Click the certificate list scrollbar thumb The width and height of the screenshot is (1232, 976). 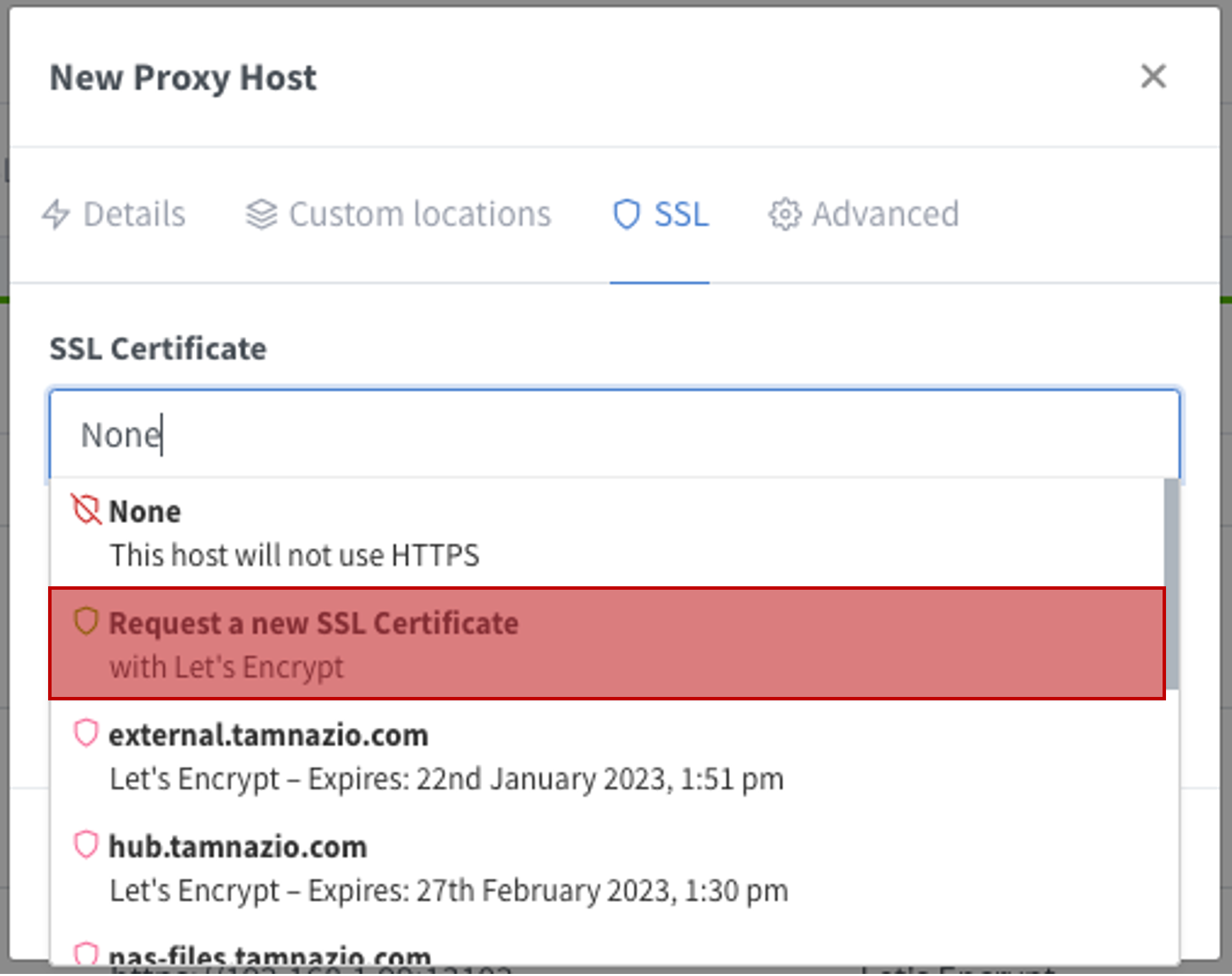1171,584
